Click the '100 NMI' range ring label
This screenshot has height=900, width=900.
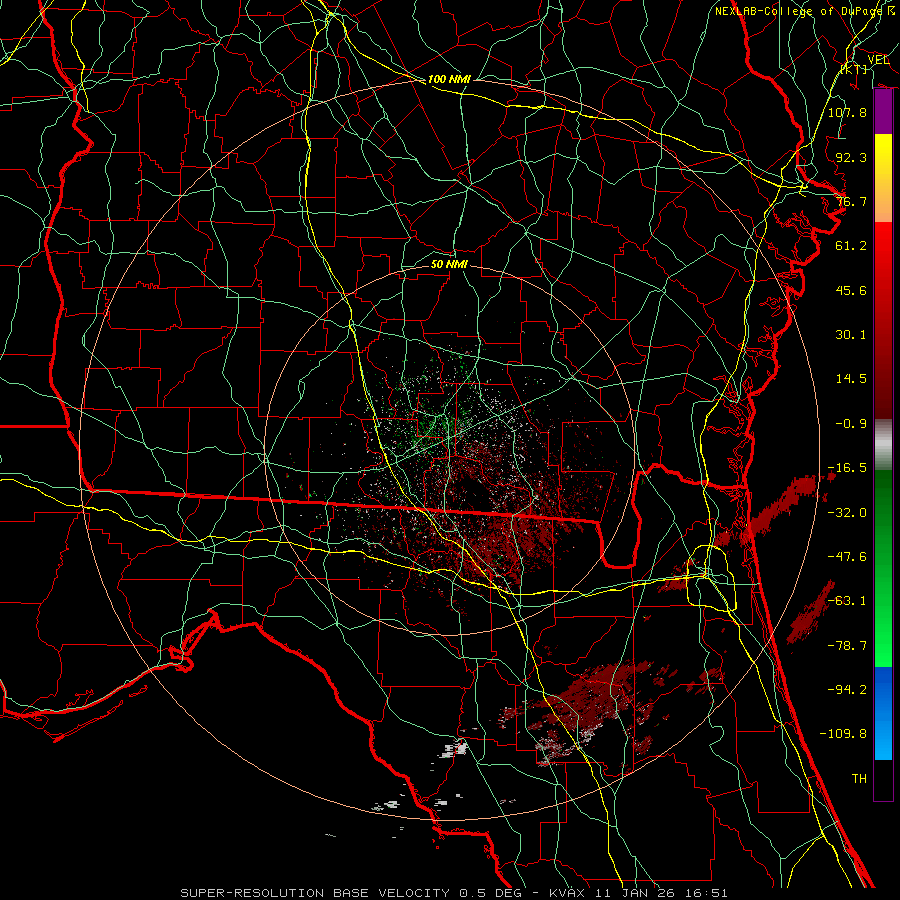[x=449, y=79]
